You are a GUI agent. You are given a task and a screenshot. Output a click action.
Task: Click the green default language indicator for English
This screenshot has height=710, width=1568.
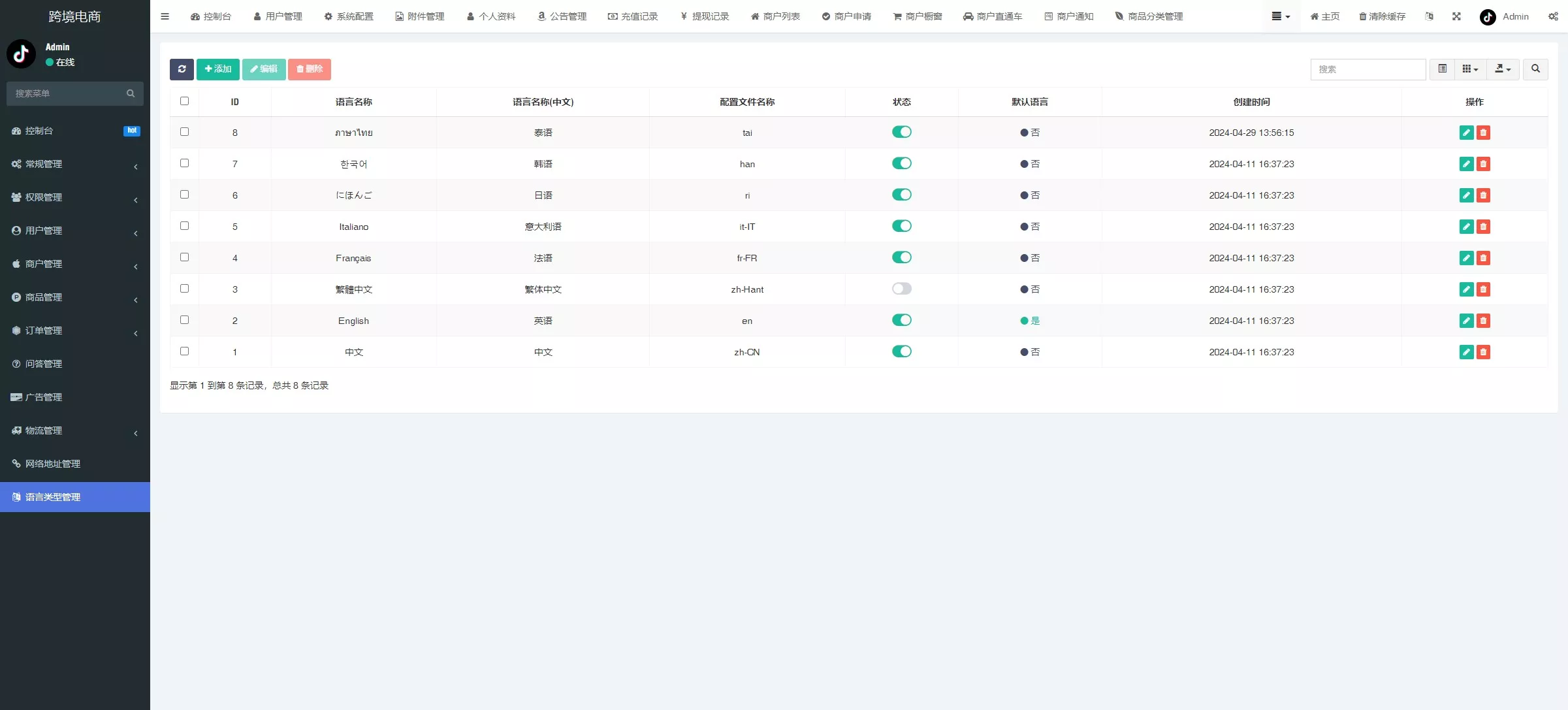pos(1030,321)
